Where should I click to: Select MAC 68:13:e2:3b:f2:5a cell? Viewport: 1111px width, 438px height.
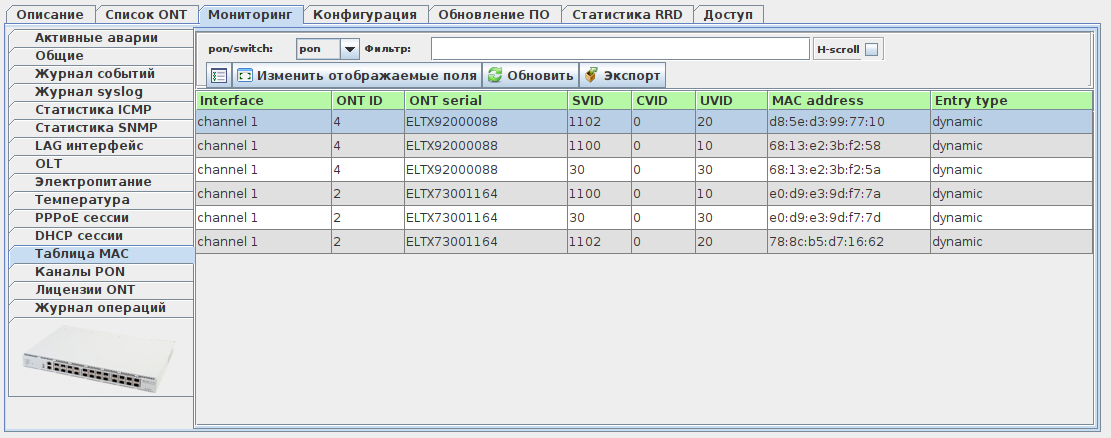pyautogui.click(x=849, y=170)
